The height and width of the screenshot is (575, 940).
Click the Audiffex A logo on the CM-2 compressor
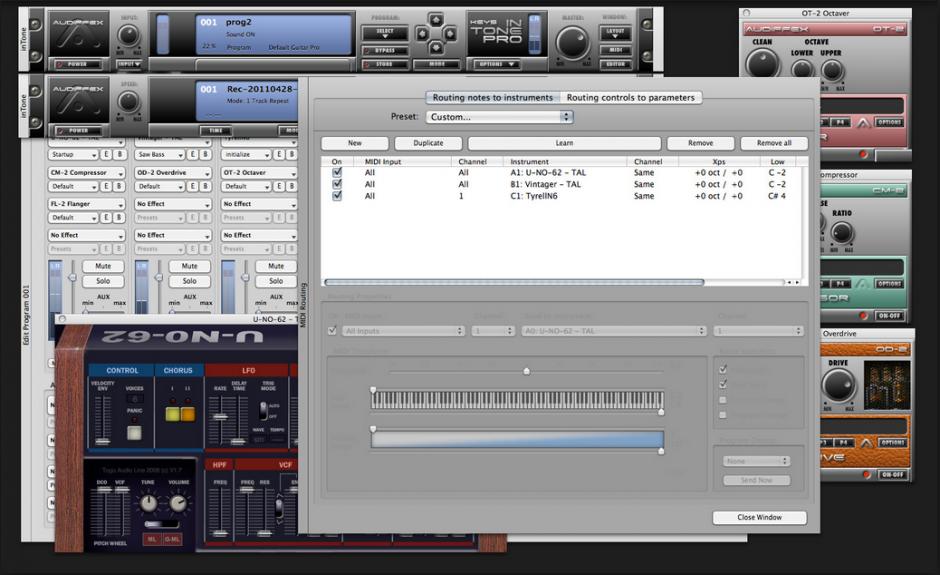(x=862, y=284)
